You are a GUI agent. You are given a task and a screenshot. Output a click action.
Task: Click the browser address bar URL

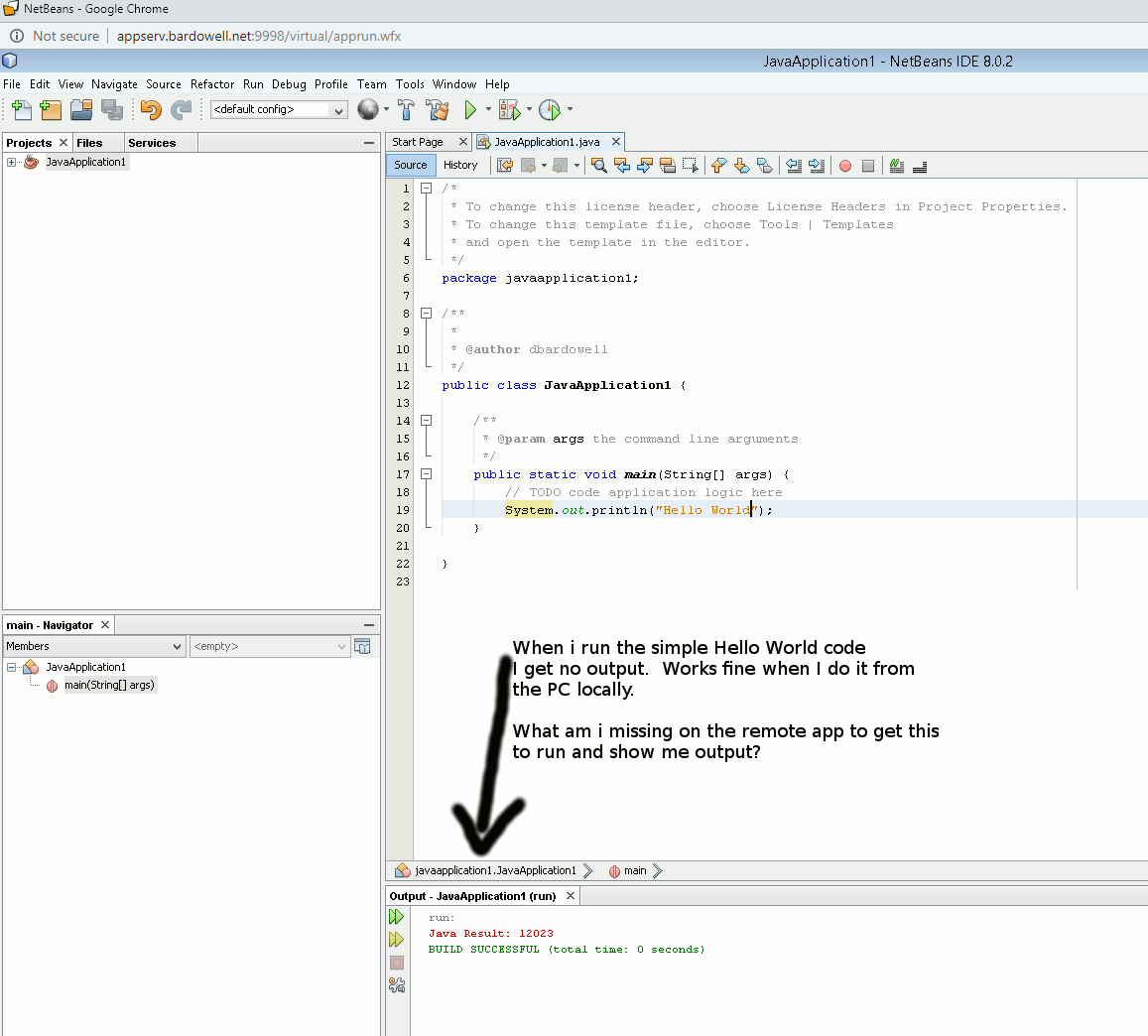[259, 36]
